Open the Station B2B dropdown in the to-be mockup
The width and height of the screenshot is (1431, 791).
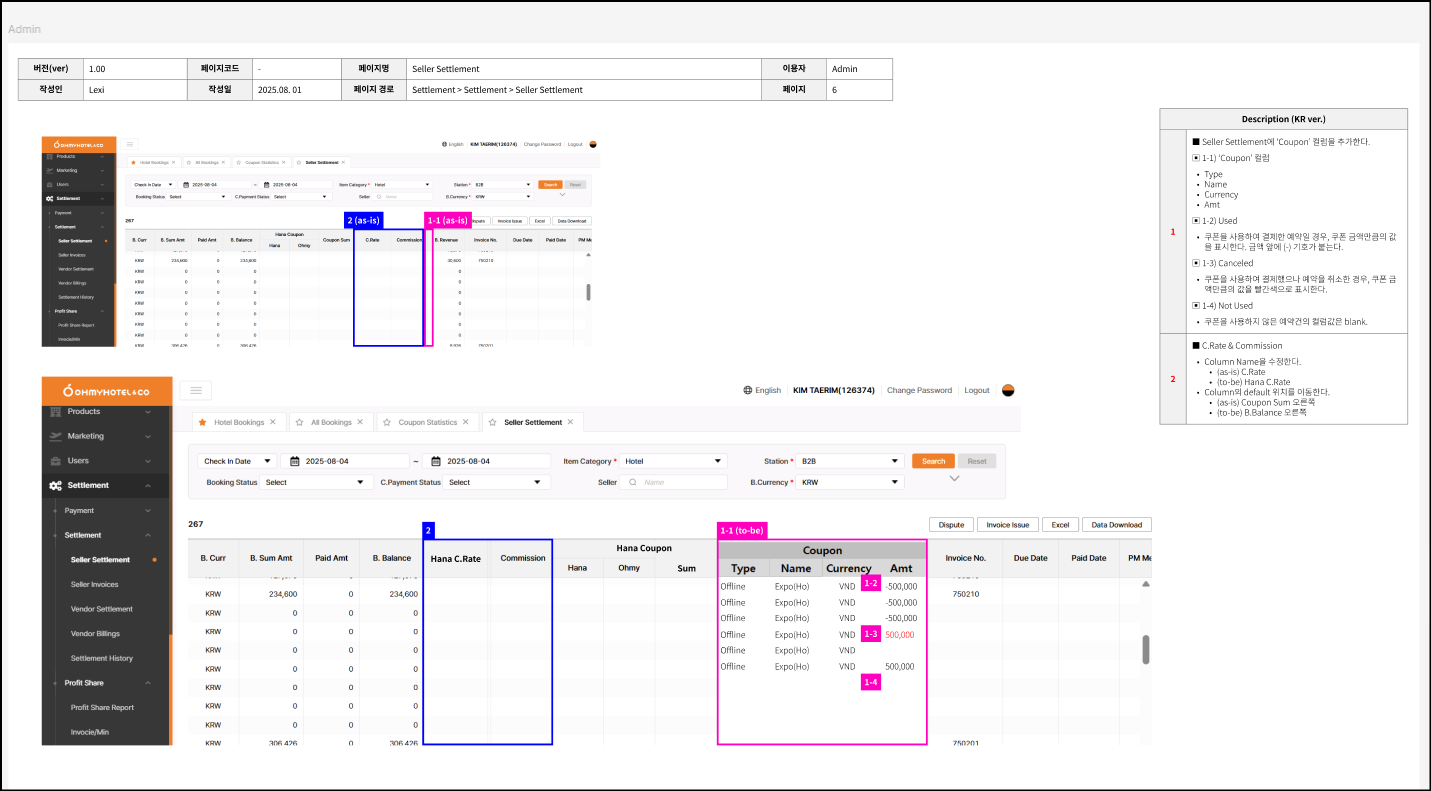tap(851, 461)
